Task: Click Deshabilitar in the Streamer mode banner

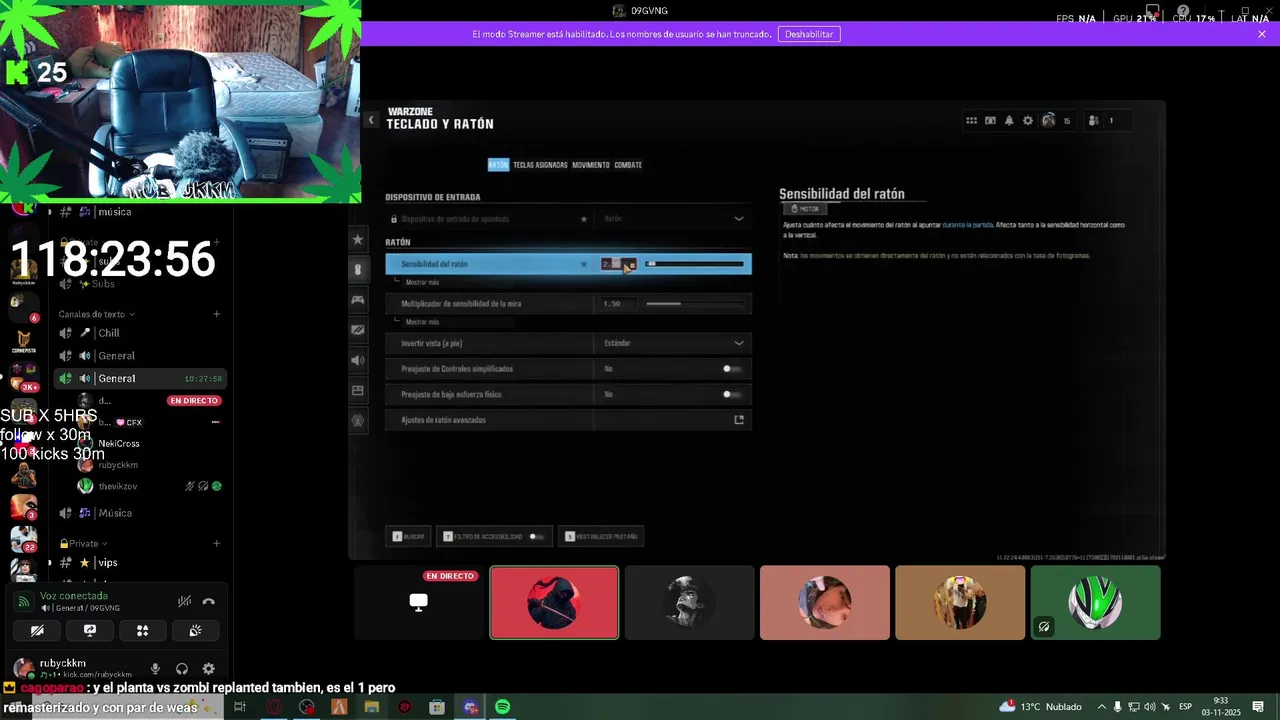Action: pyautogui.click(x=809, y=34)
